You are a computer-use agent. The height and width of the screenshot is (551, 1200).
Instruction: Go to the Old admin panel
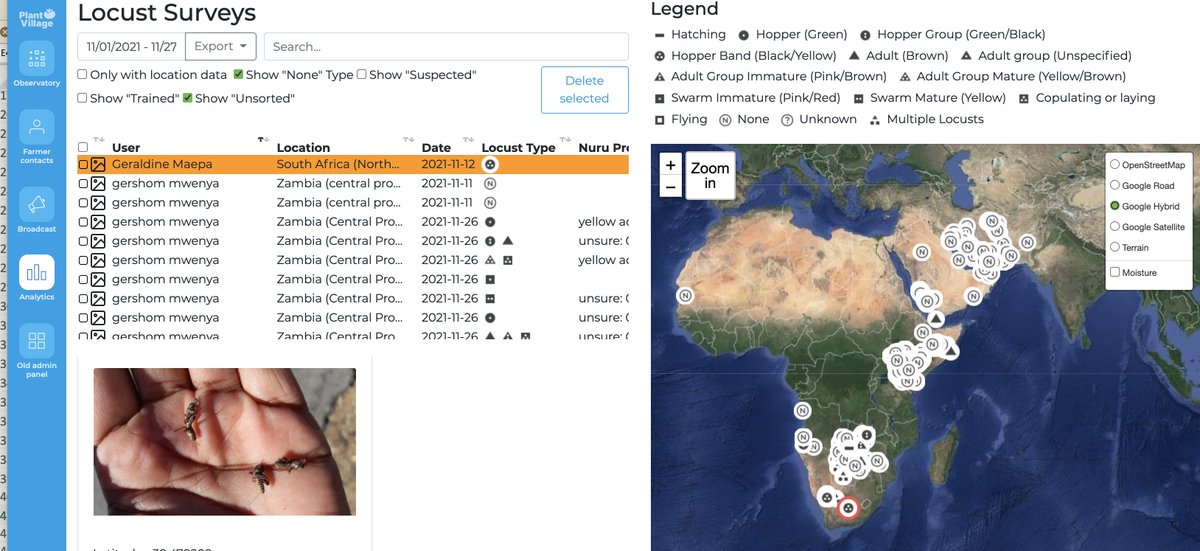(x=36, y=350)
